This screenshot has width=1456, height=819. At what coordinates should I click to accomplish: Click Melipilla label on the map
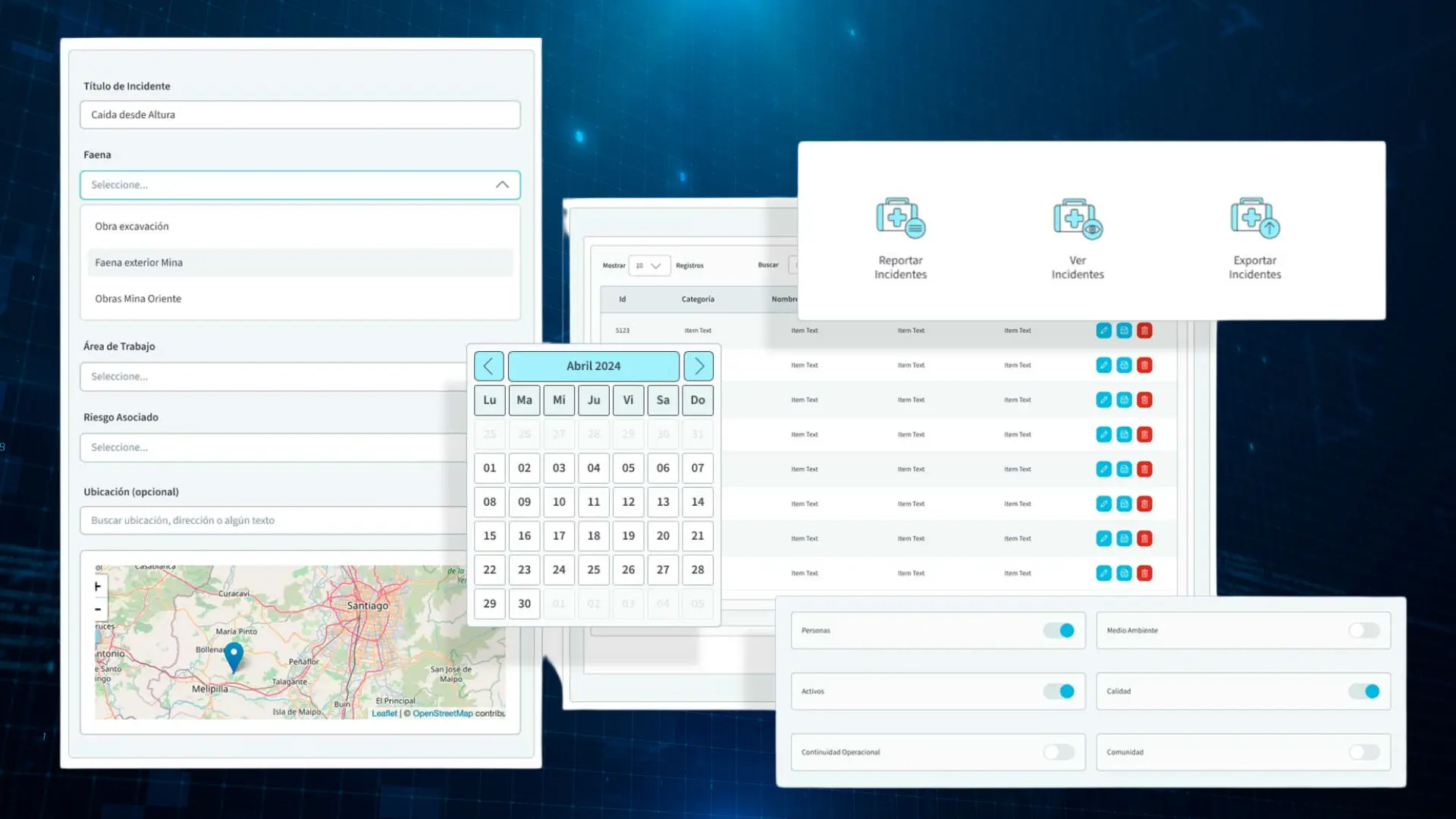coord(209,689)
